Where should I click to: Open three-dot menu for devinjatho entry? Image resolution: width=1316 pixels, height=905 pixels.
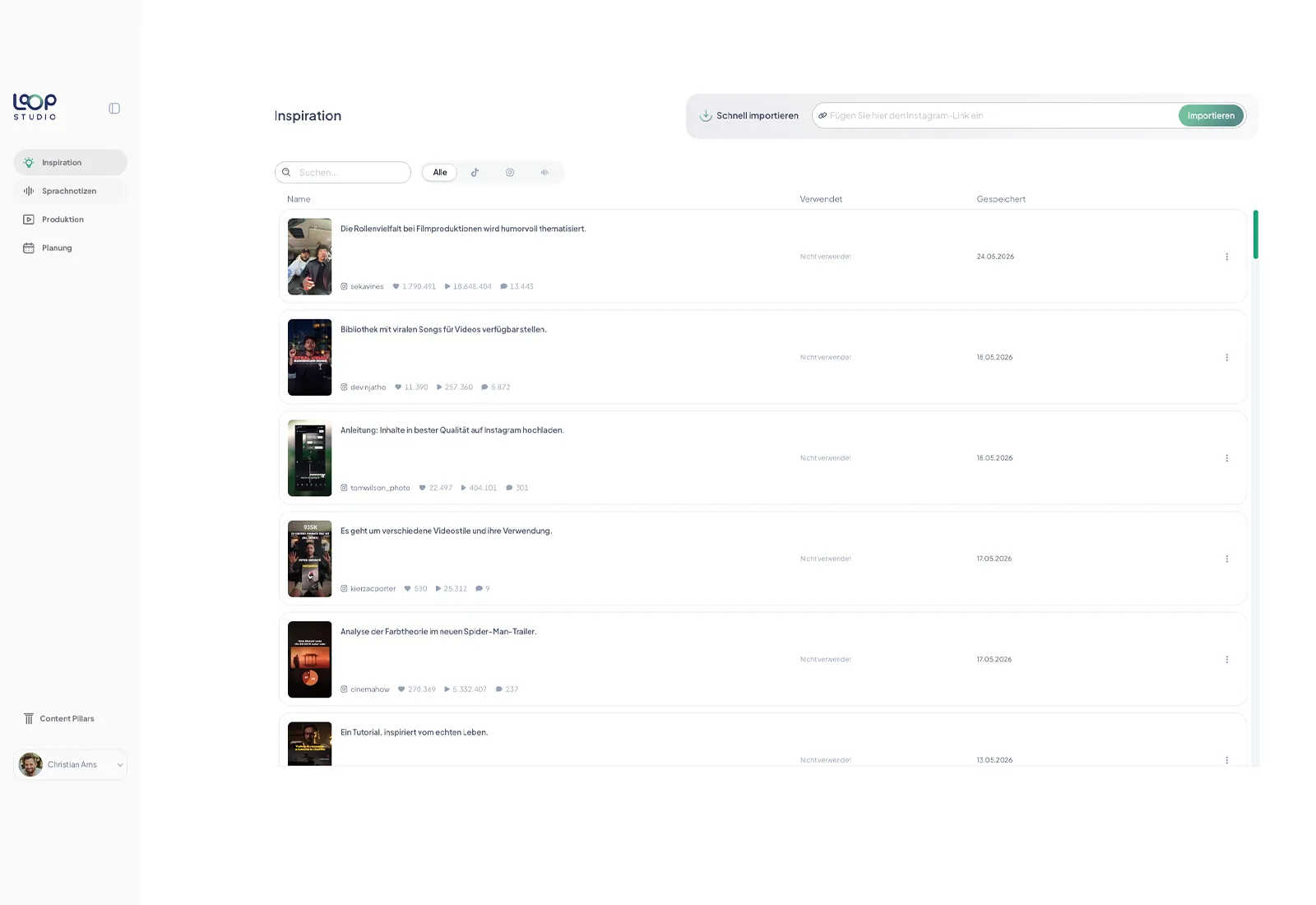[x=1226, y=357]
